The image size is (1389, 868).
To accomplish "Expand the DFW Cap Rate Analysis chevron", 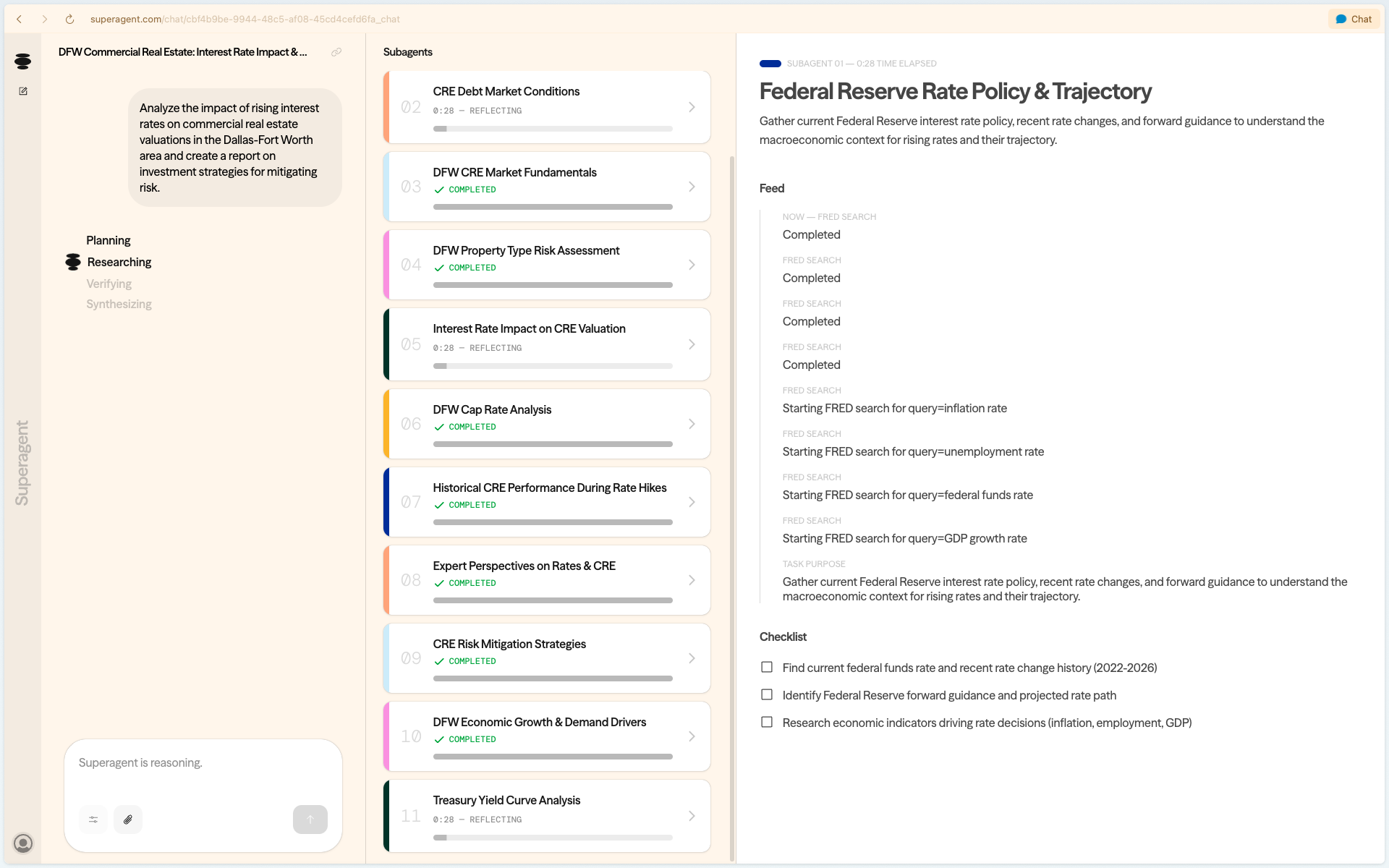I will tap(692, 424).
